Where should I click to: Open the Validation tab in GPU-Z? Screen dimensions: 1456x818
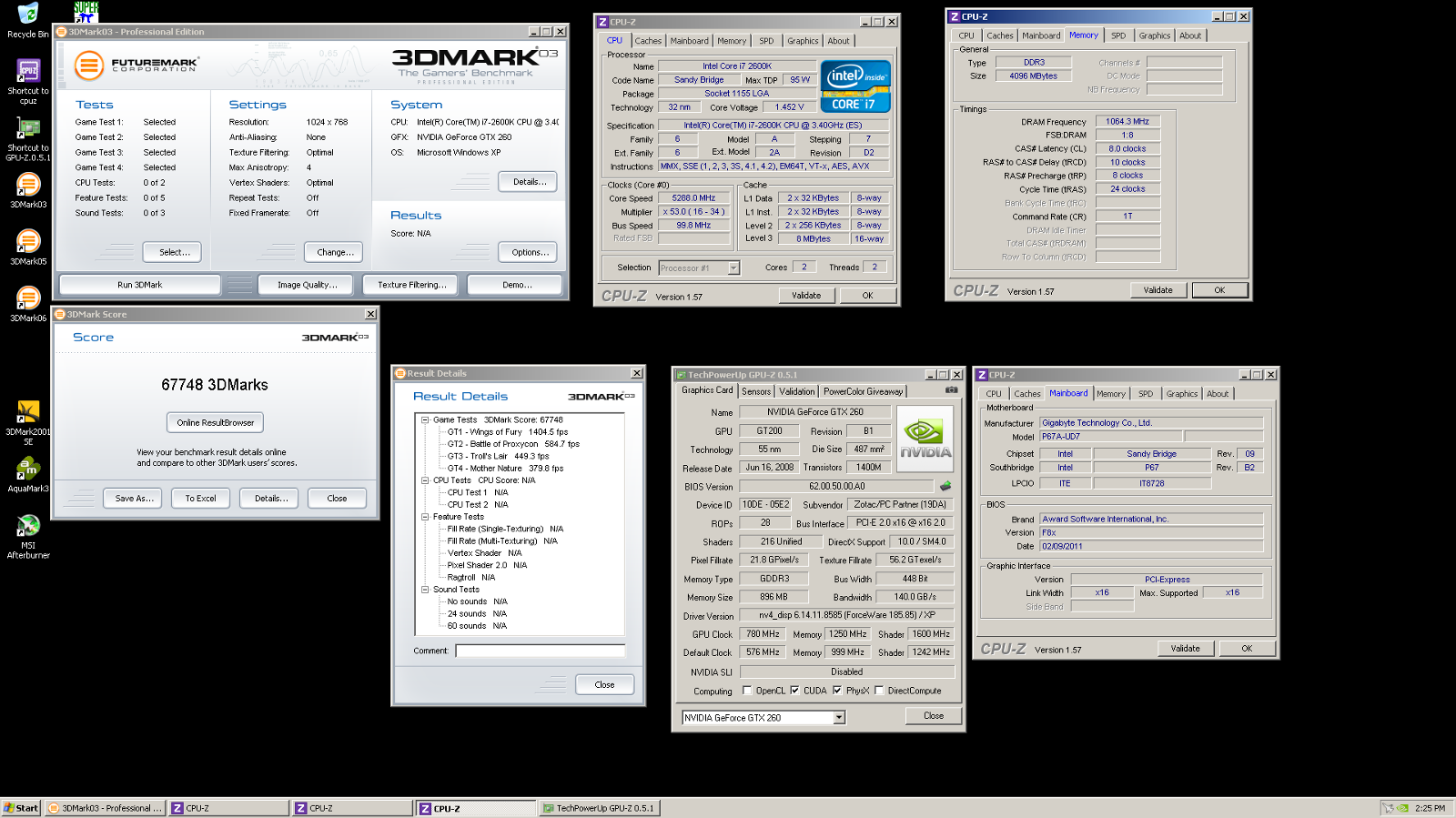pos(797,391)
